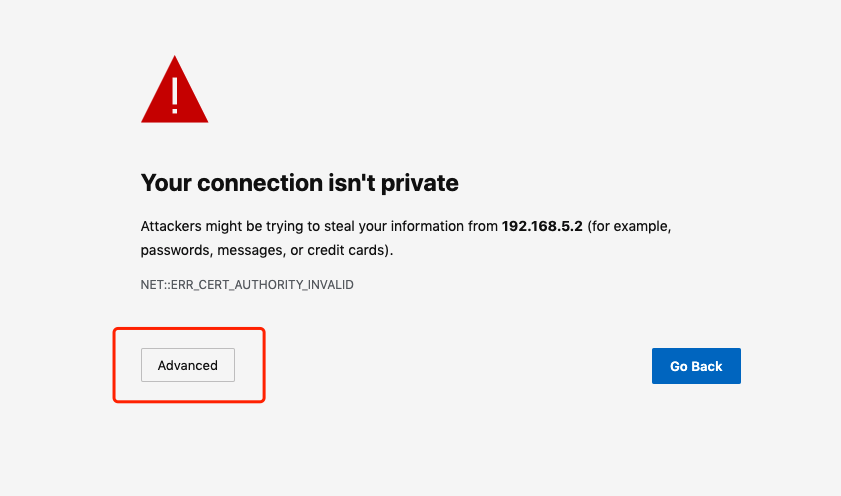The image size is (841, 496).
Task: Click the "for example" text in parentheses
Action: click(633, 227)
